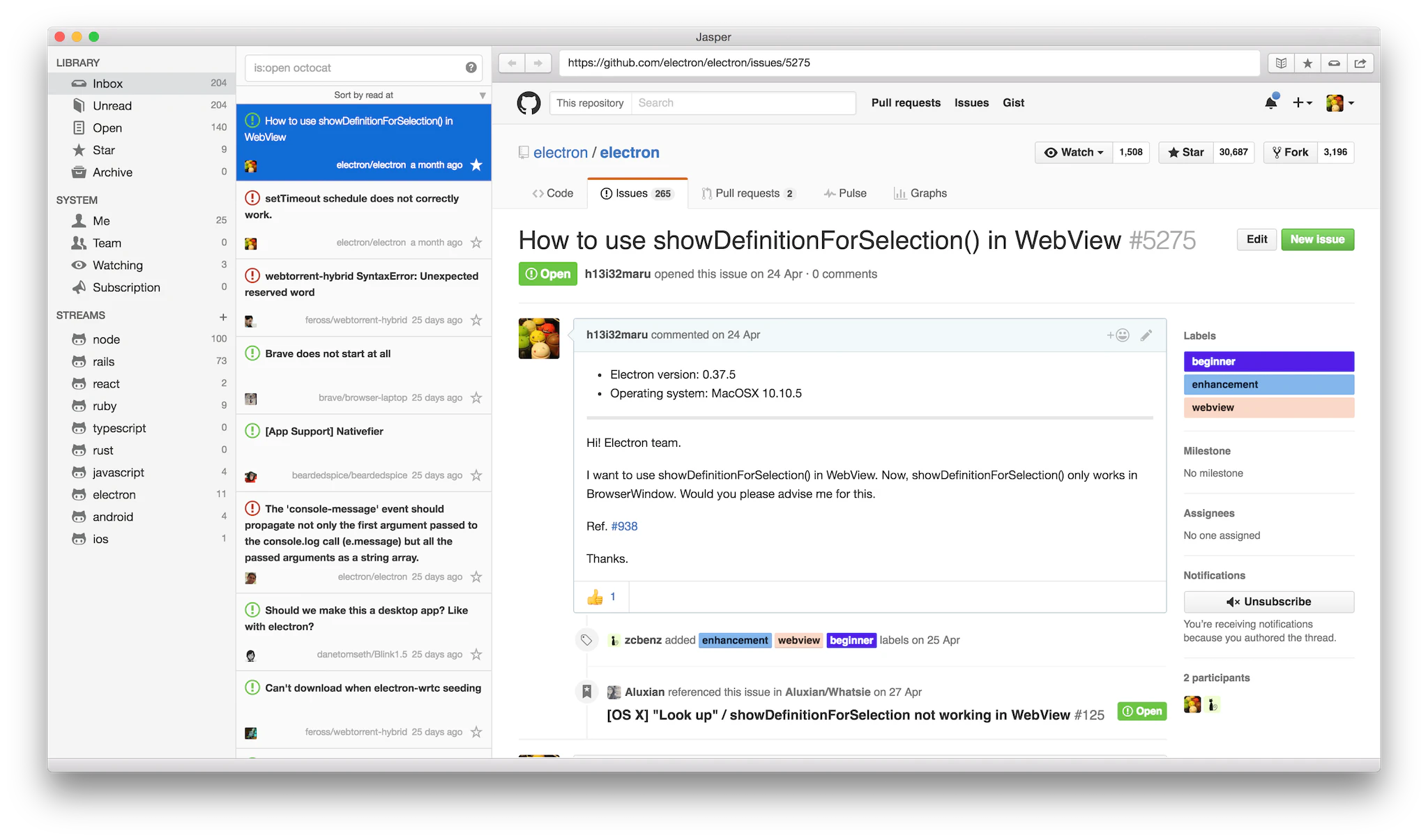1428x840 pixels.
Task: Star the setTimeout schedule issue
Action: click(x=476, y=243)
